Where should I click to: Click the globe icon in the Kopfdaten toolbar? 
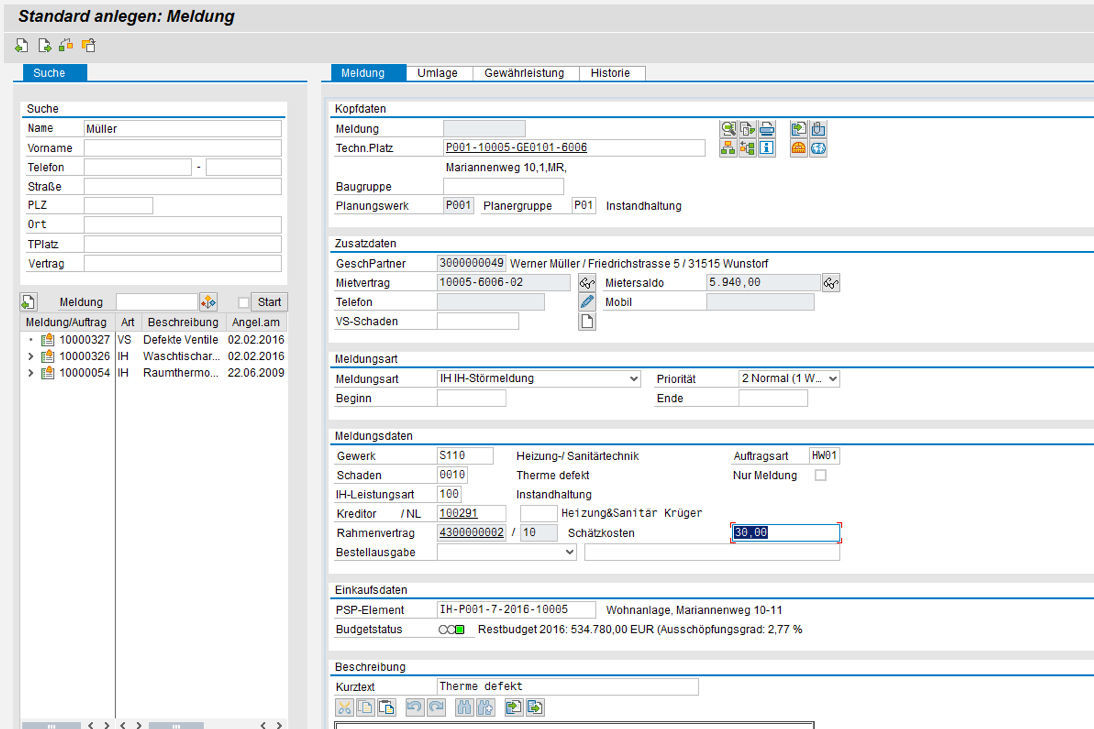coord(818,146)
